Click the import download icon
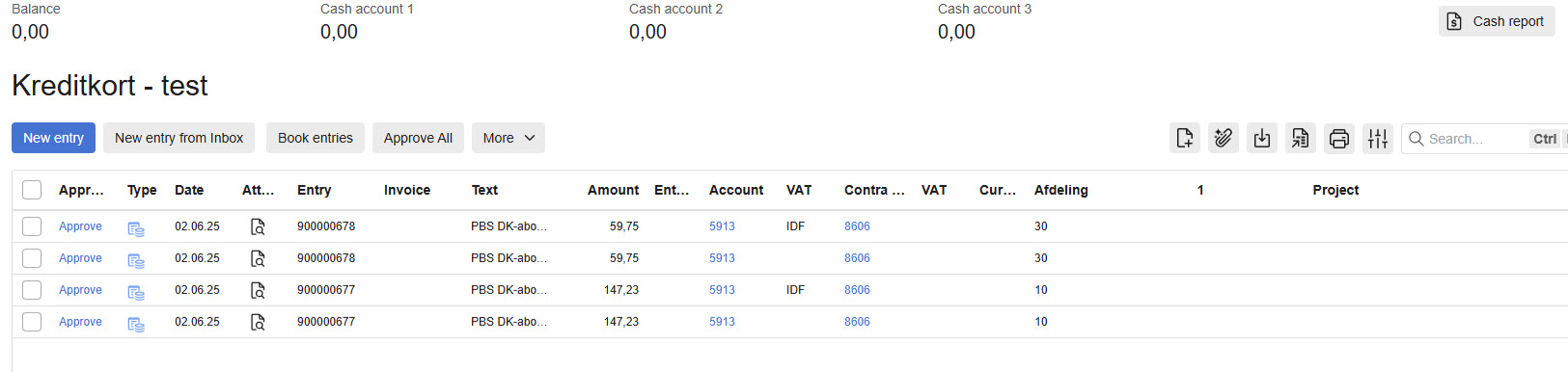The height and width of the screenshot is (372, 1568). (x=1262, y=139)
